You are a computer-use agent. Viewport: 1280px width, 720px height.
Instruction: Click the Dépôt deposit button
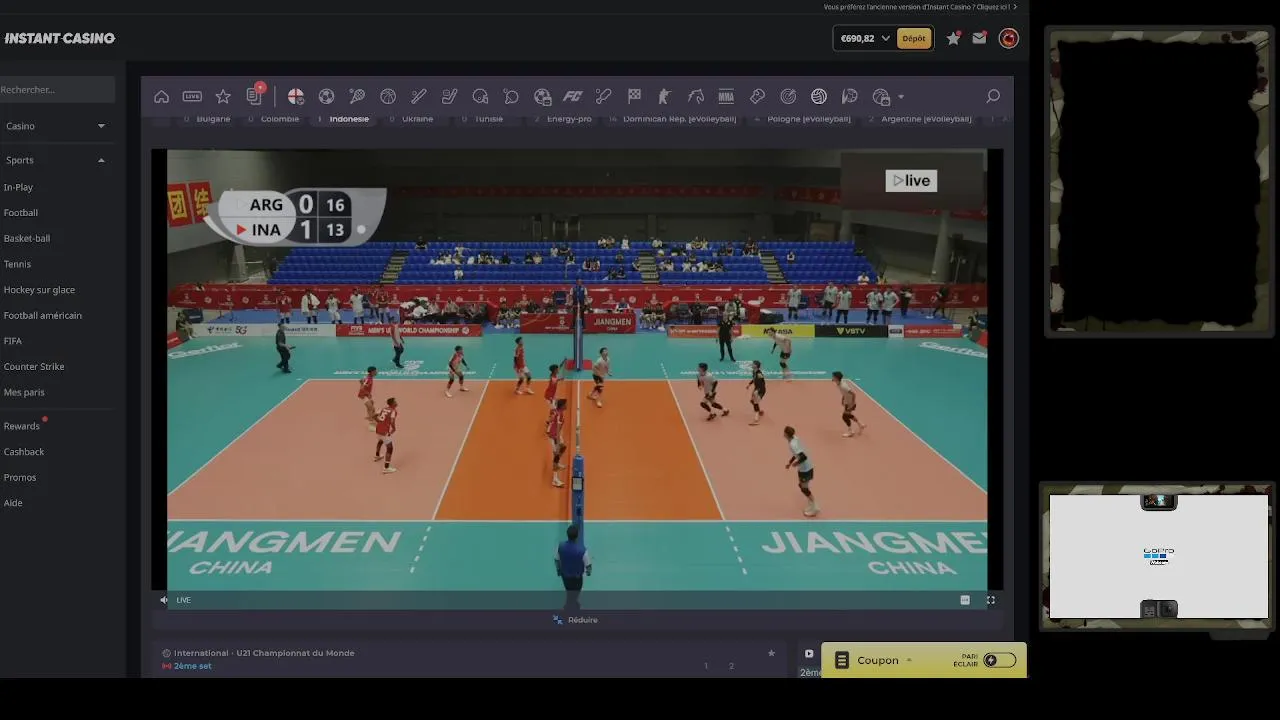click(x=914, y=38)
